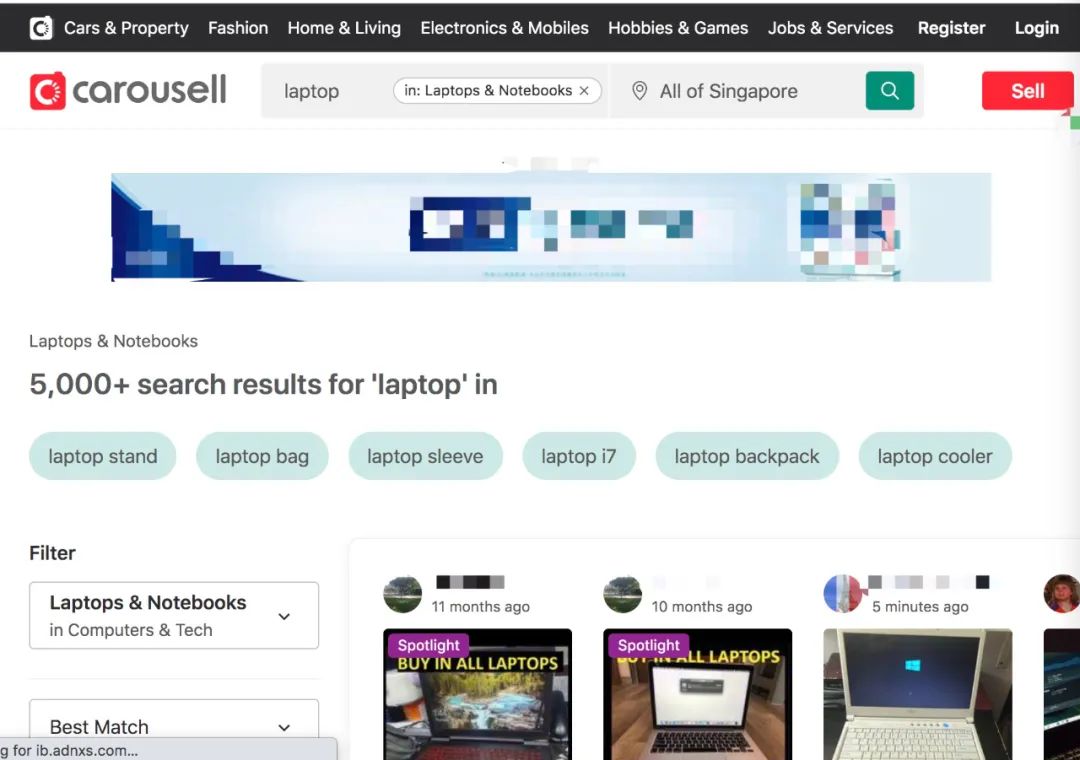Expand the Laptops & Notebooks category dropdown

(174, 615)
